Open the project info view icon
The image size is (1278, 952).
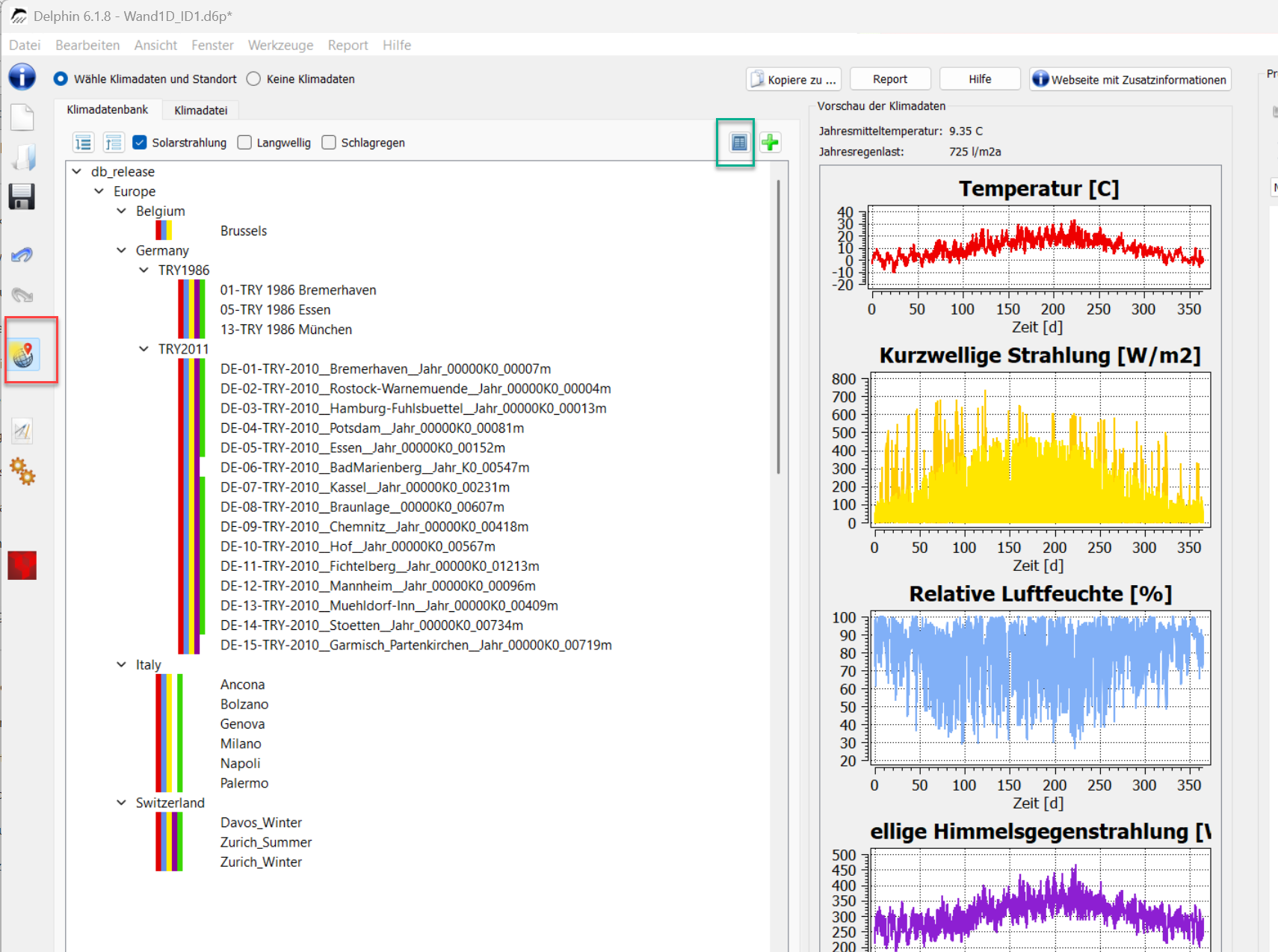22,76
